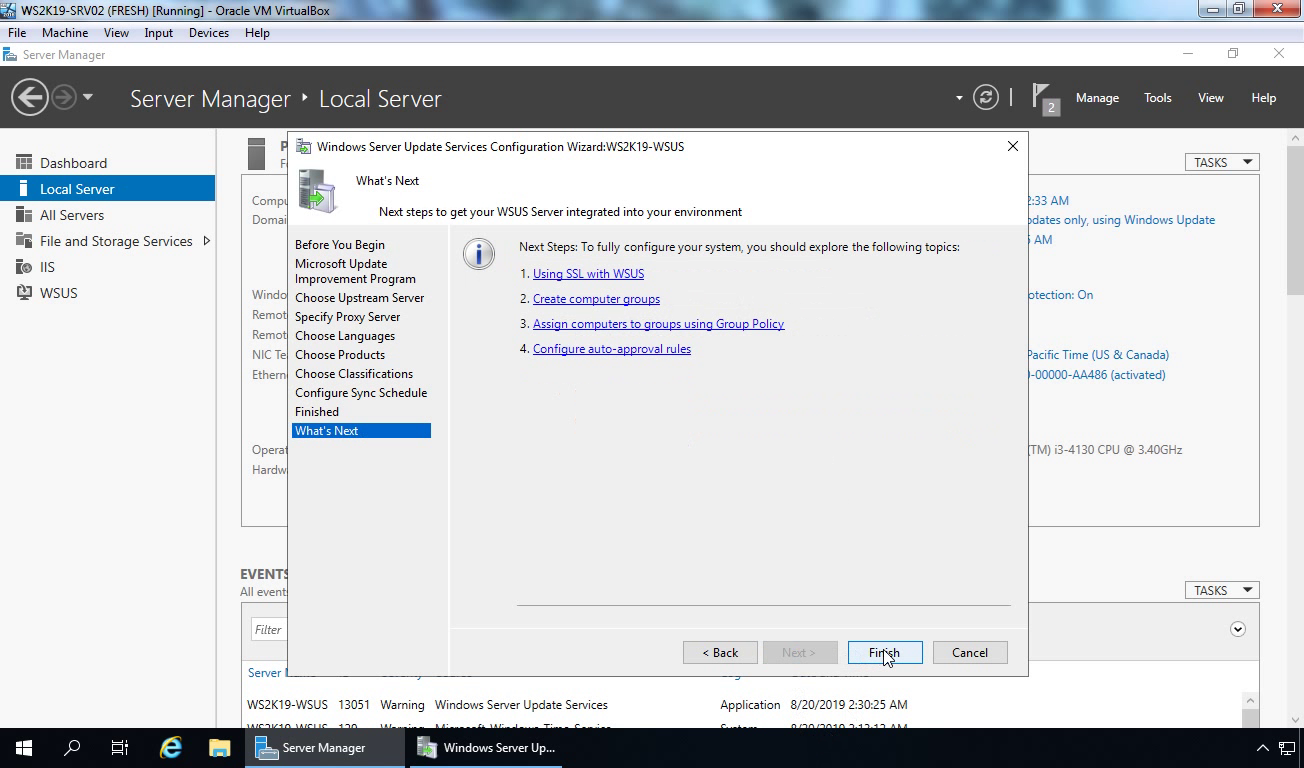Open the VirtualBox File menu

pos(17,33)
